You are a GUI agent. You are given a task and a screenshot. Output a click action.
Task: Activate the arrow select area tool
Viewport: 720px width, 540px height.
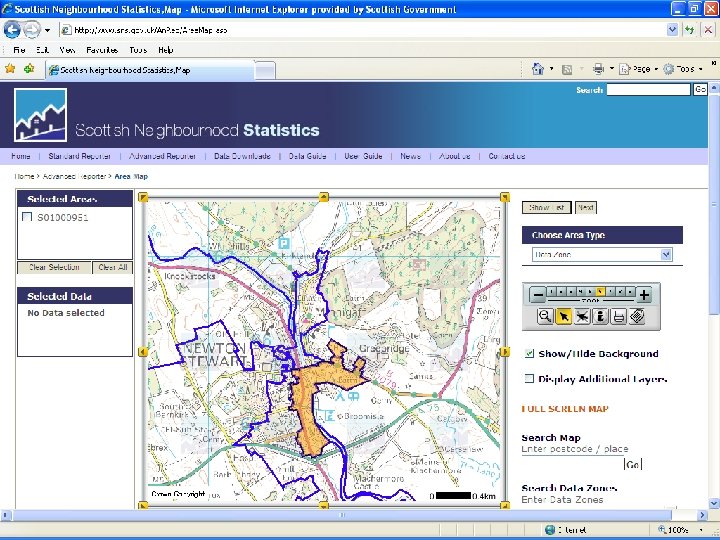[x=563, y=316]
